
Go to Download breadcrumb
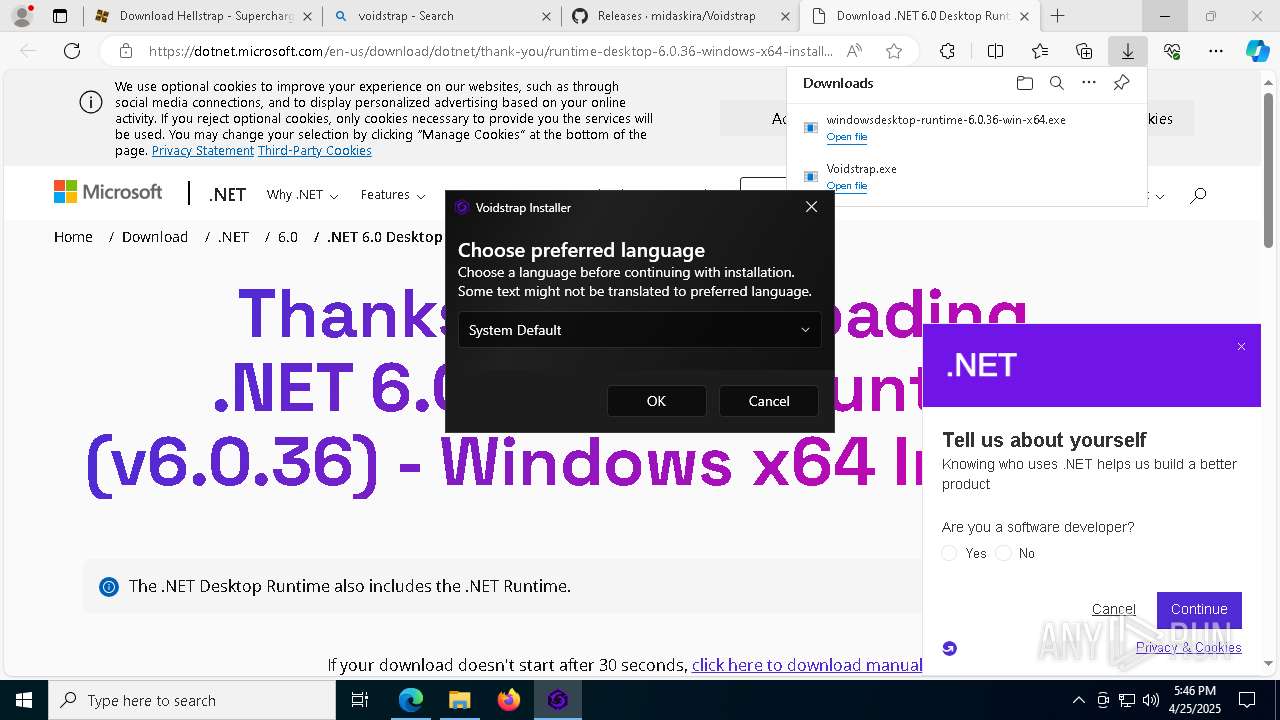(x=155, y=237)
